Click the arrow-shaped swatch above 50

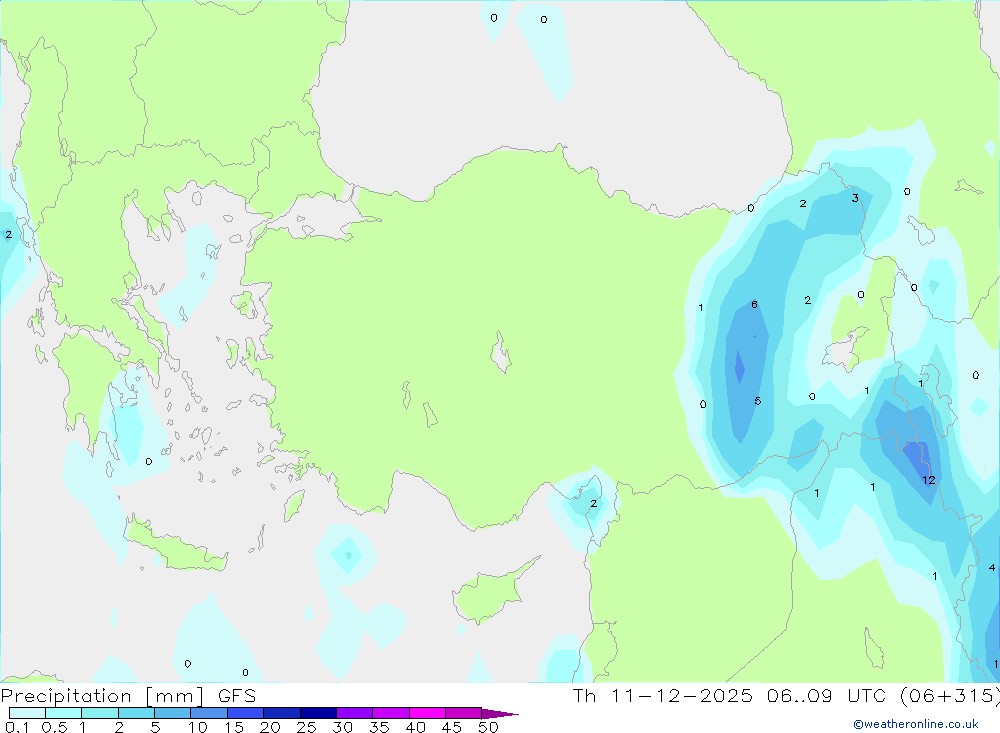click(x=500, y=714)
